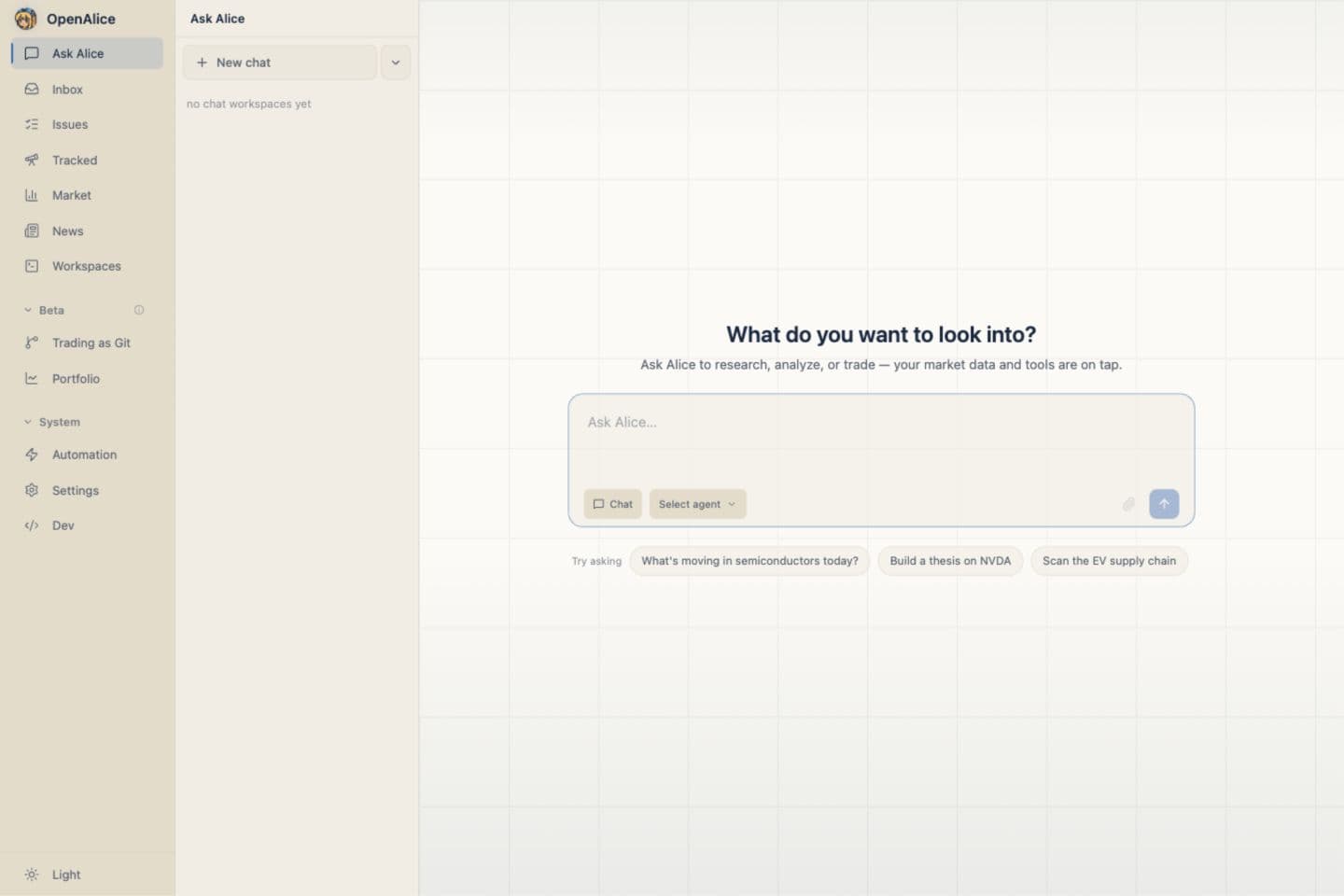Open the Issues section
Image resolution: width=1344 pixels, height=896 pixels.
pyautogui.click(x=87, y=124)
